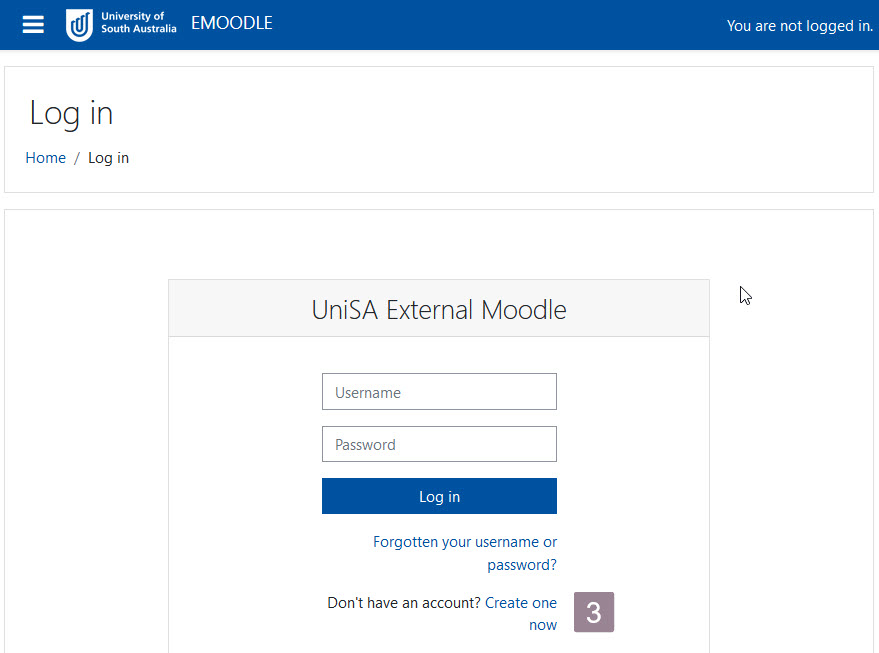Click the UniSA External Moodle card header

point(438,309)
